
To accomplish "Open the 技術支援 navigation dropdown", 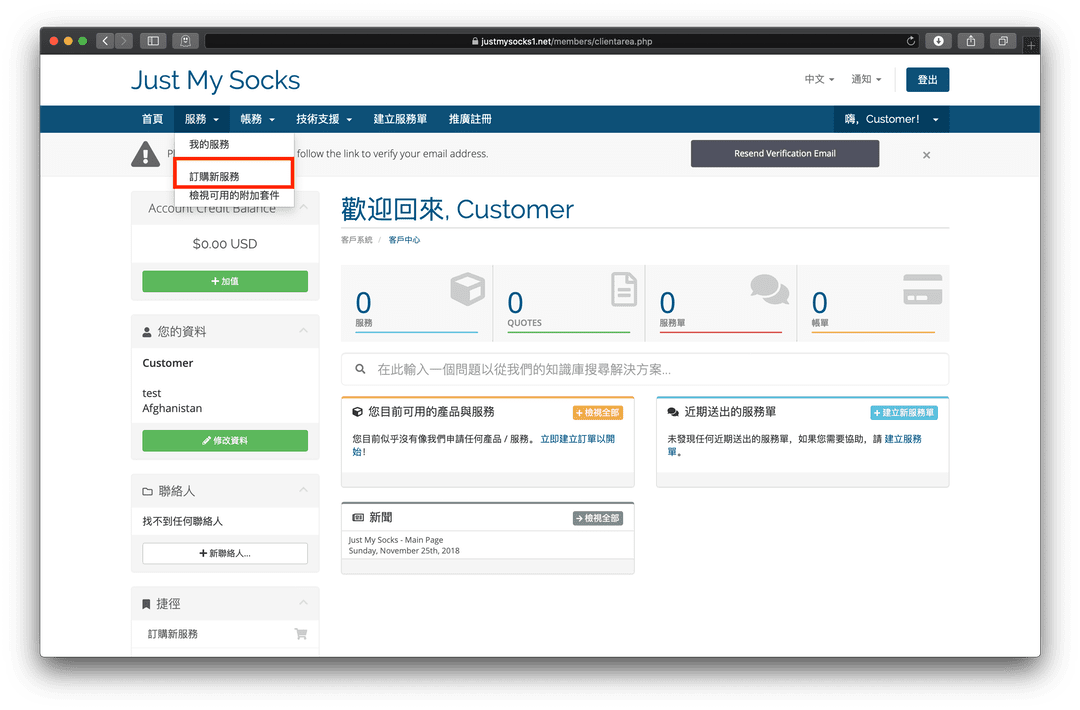I will click(324, 119).
